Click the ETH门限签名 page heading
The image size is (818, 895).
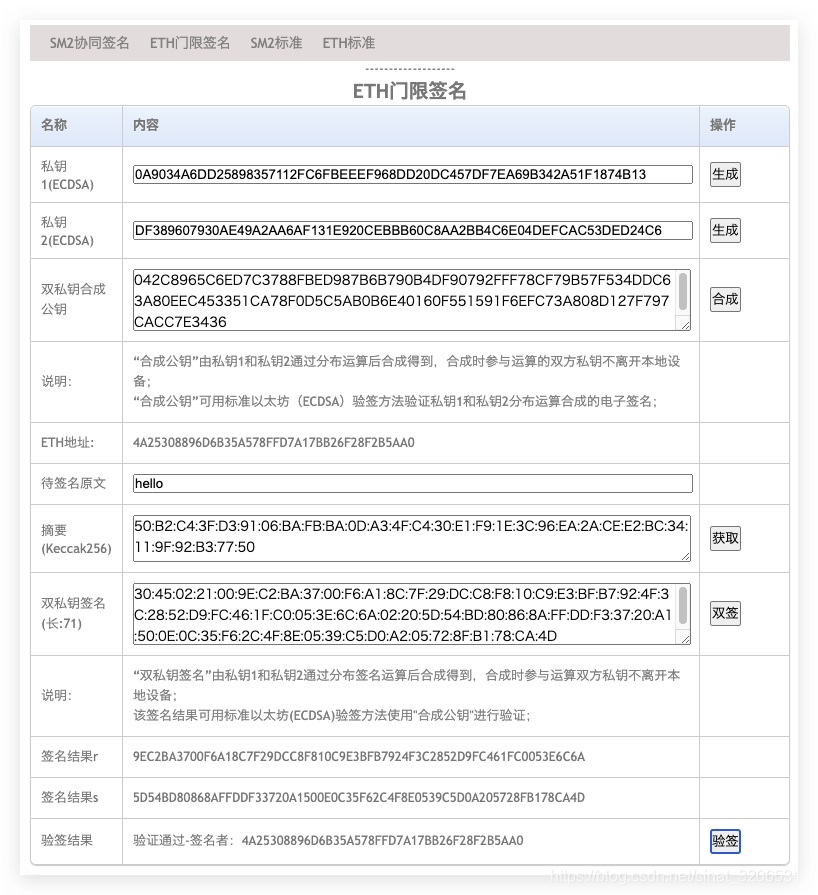(409, 91)
